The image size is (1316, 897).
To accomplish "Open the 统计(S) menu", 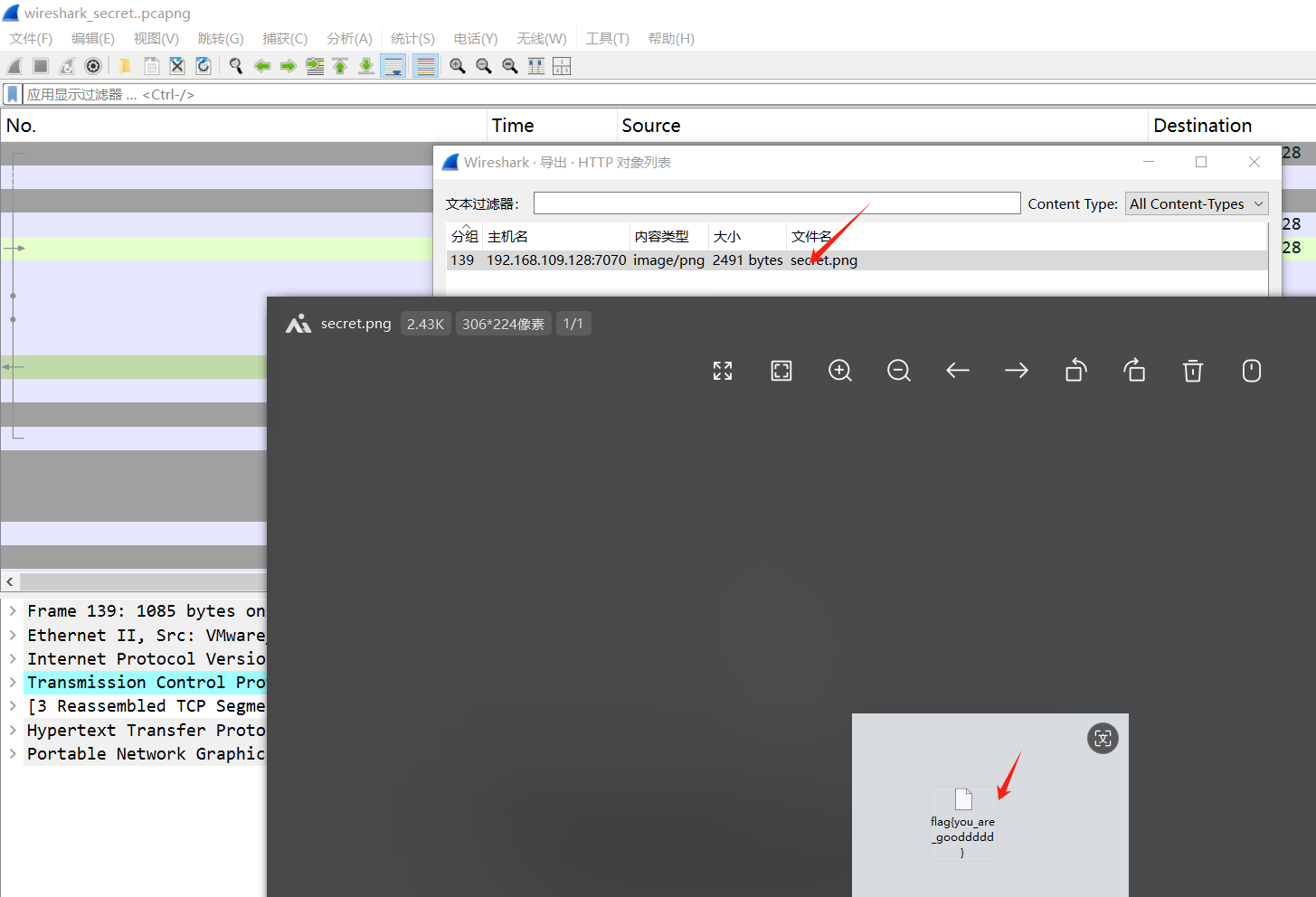I will point(412,39).
